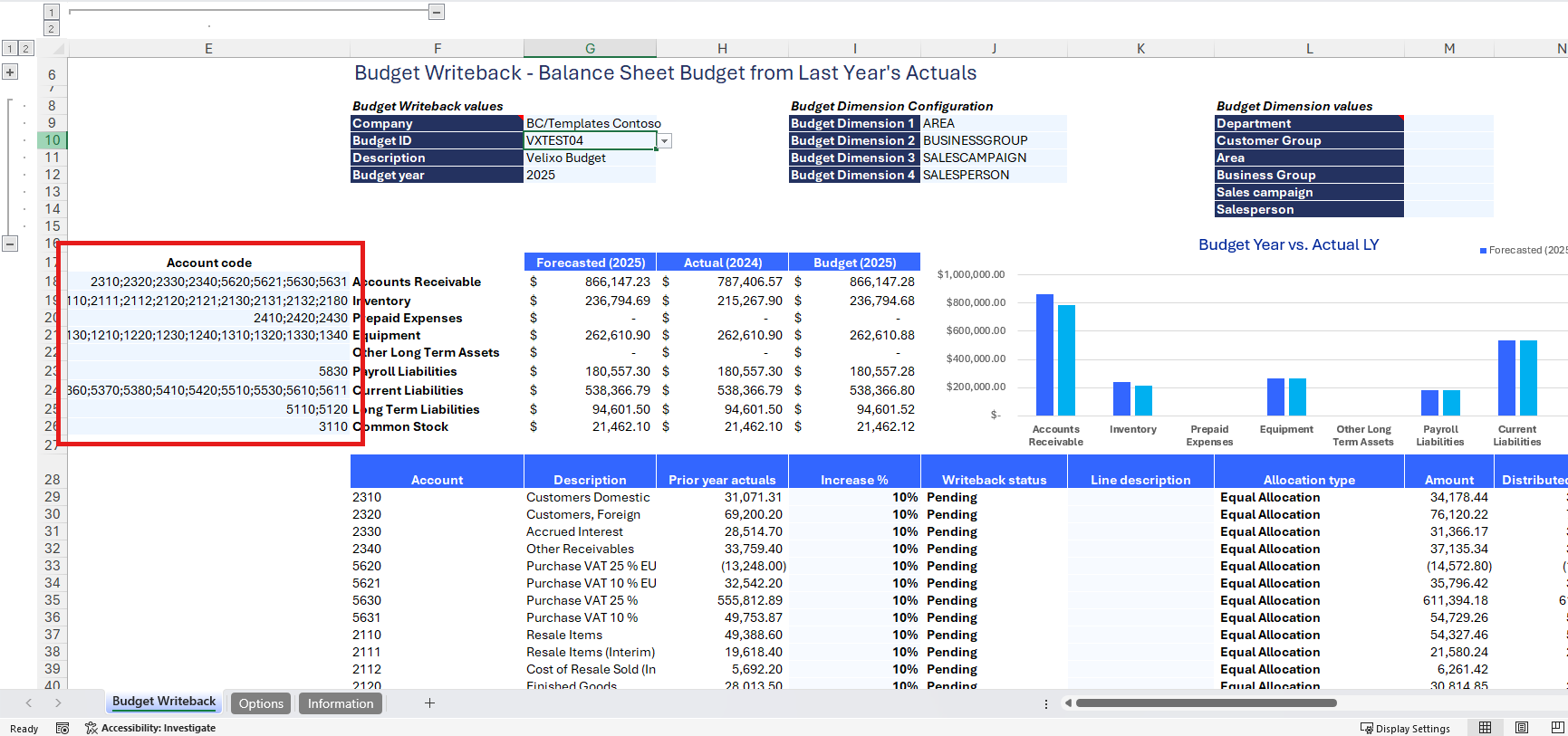Collapse the row group at row 16

click(10, 244)
